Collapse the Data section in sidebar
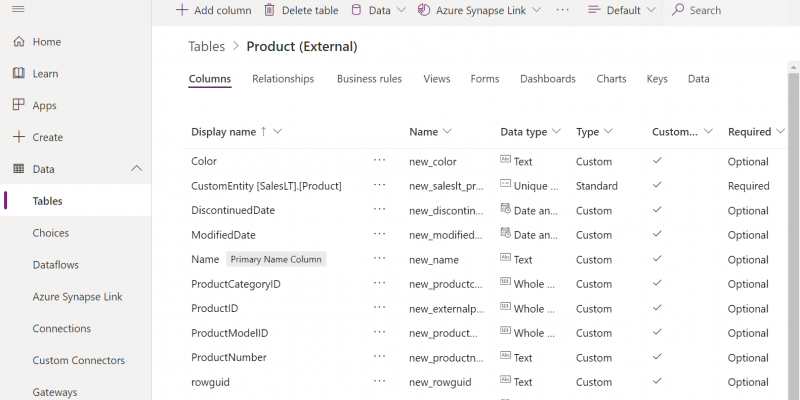This screenshot has height=400, width=800. tap(137, 170)
